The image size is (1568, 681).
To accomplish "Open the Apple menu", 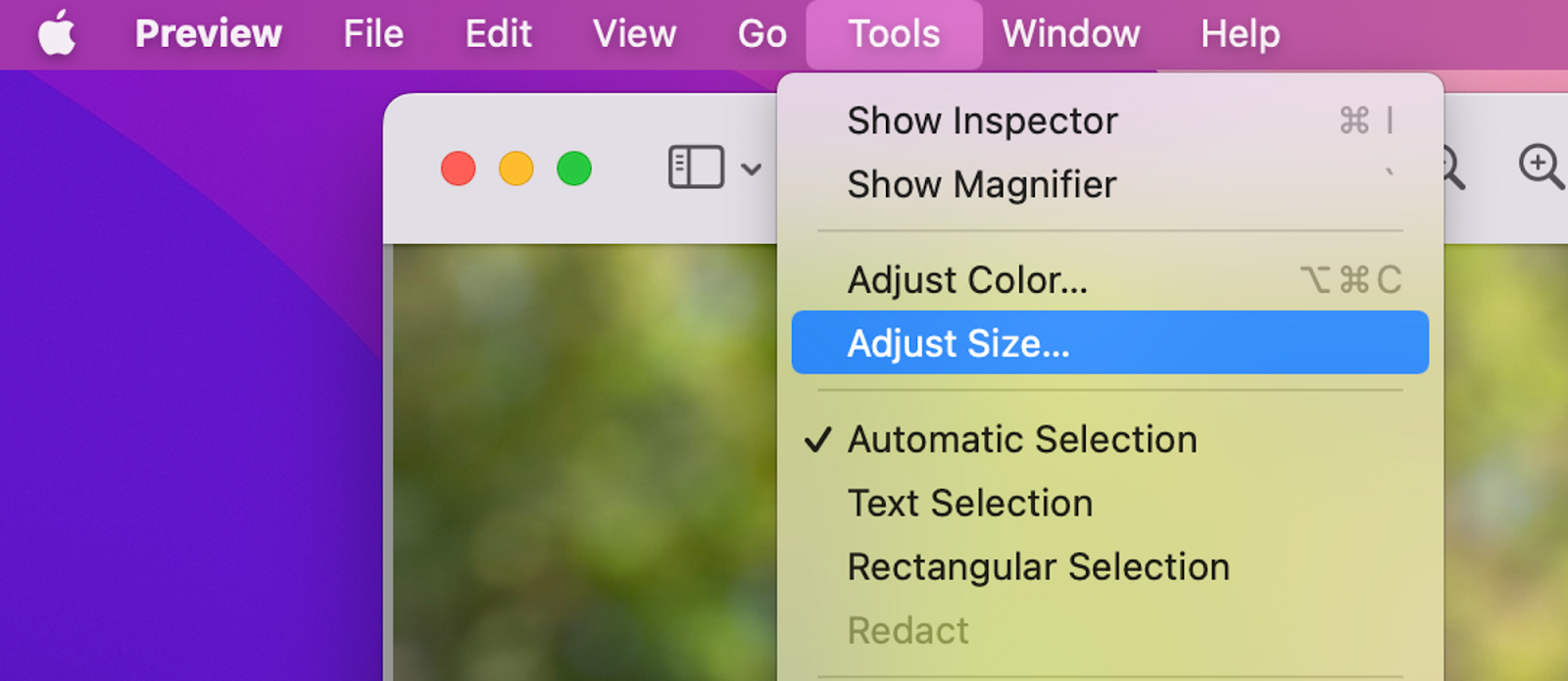I will pyautogui.click(x=57, y=34).
